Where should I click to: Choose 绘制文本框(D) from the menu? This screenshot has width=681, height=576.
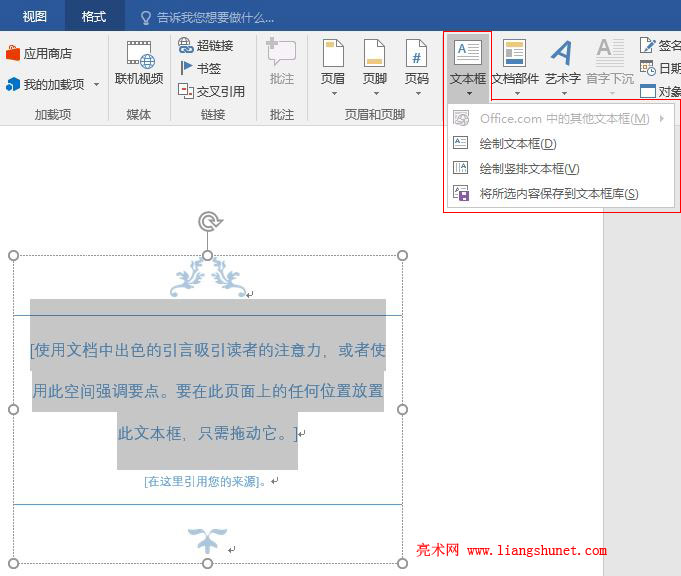[561, 143]
